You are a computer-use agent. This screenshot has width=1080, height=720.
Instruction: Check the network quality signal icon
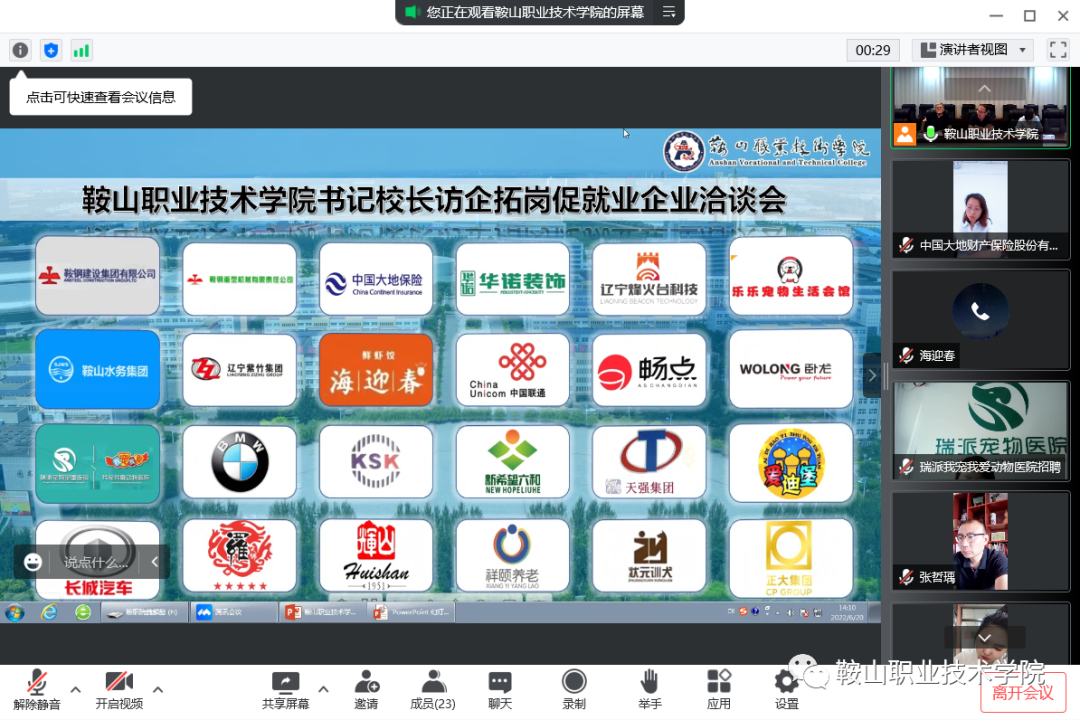(81, 50)
